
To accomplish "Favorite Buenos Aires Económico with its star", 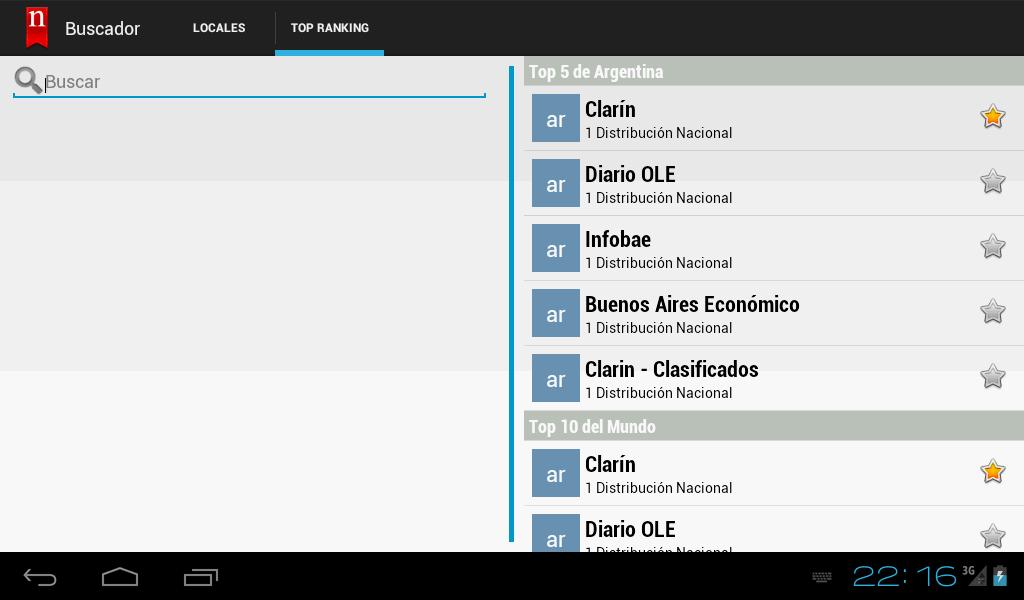I will coord(992,311).
